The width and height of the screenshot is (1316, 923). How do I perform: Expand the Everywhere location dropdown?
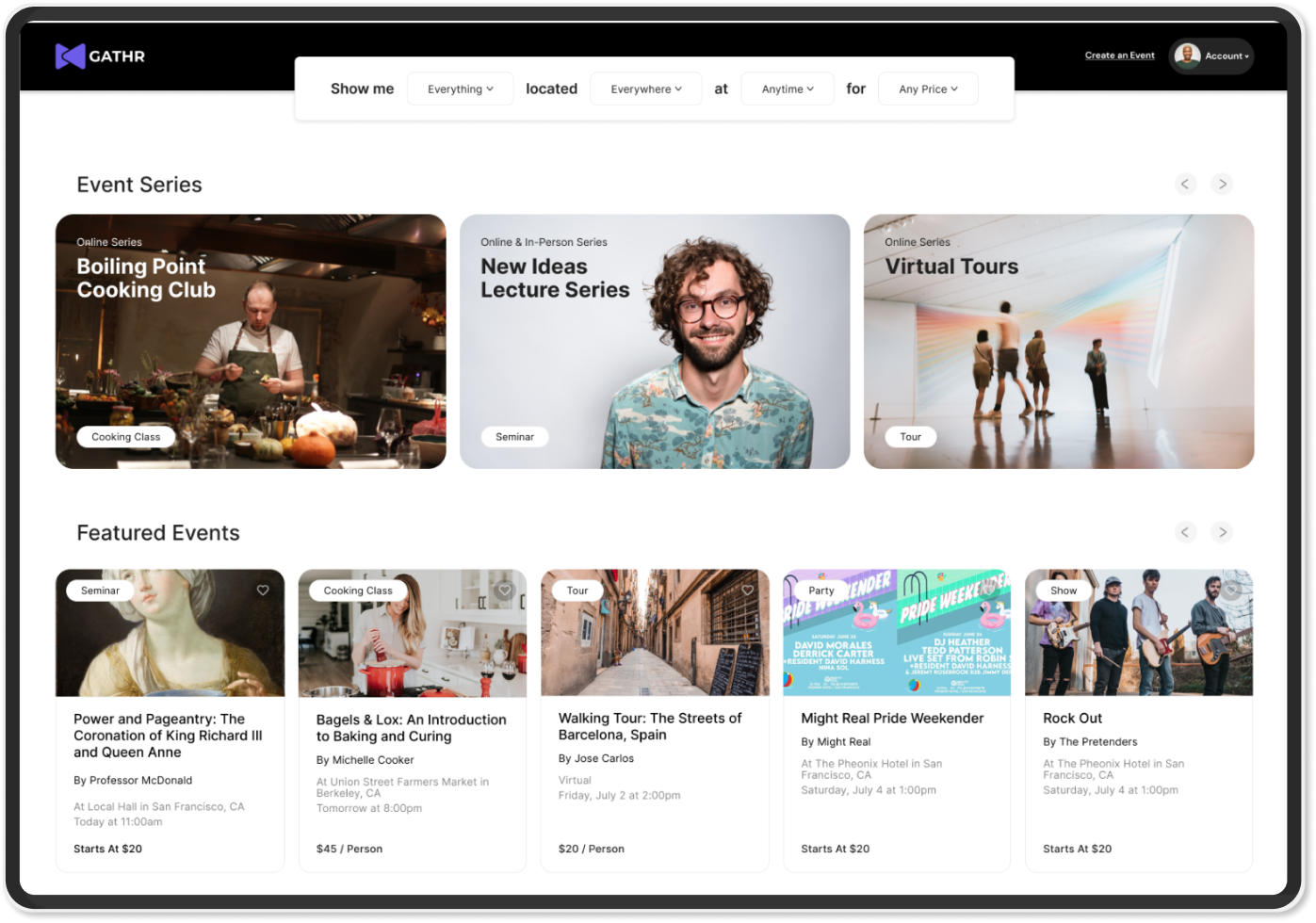point(645,89)
